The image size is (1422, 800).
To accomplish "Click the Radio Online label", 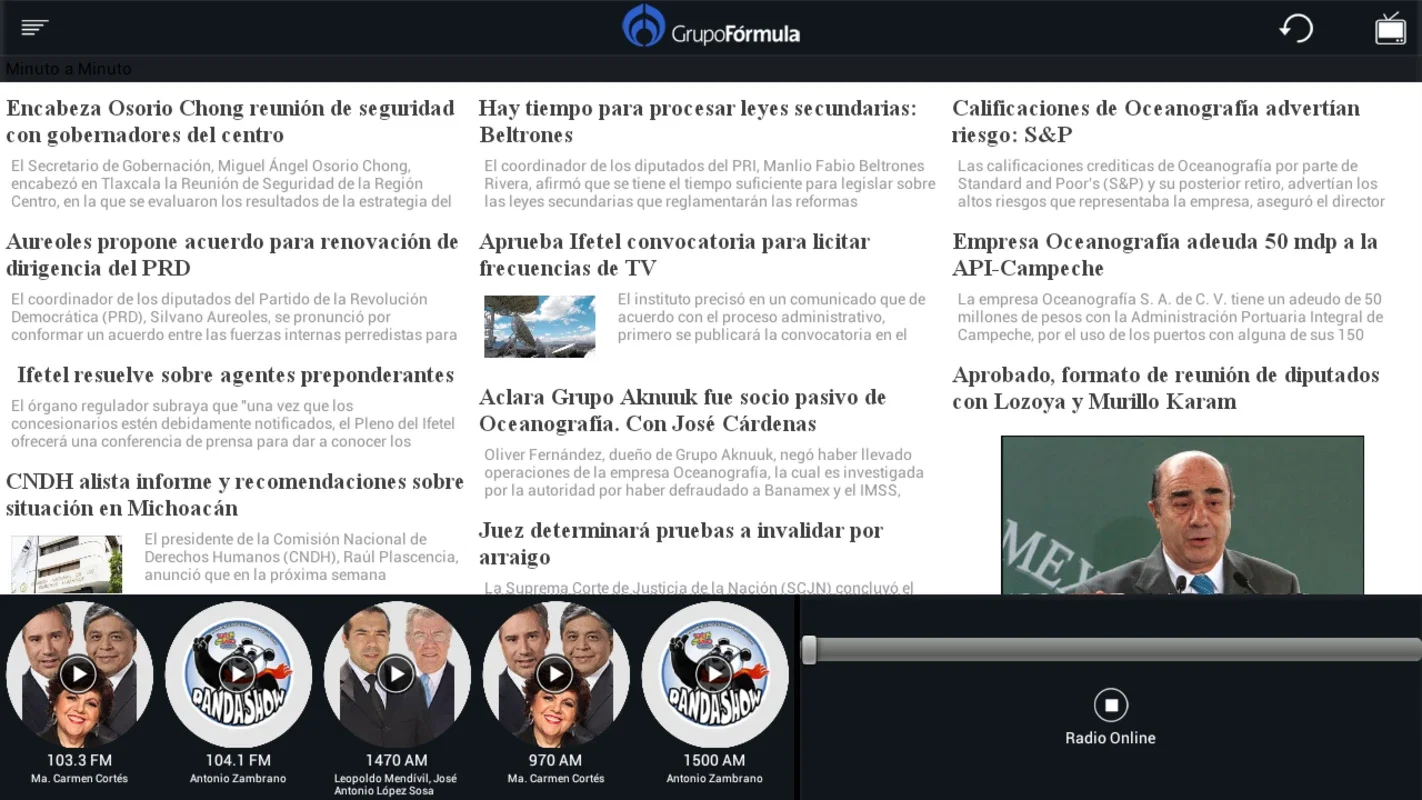I will [x=1110, y=738].
